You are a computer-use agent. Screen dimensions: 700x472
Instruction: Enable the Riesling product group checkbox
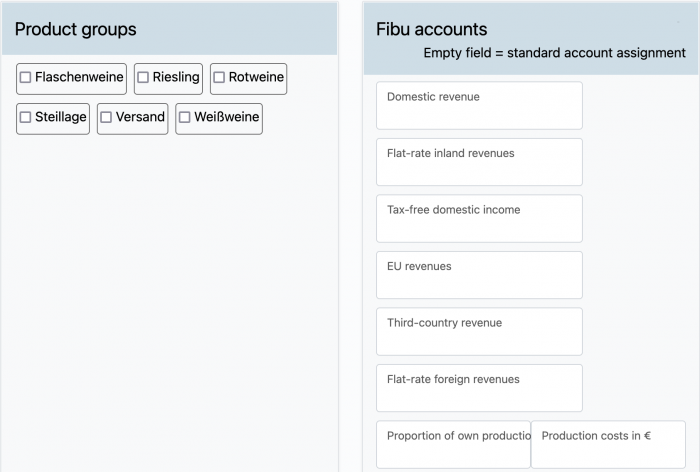point(143,78)
